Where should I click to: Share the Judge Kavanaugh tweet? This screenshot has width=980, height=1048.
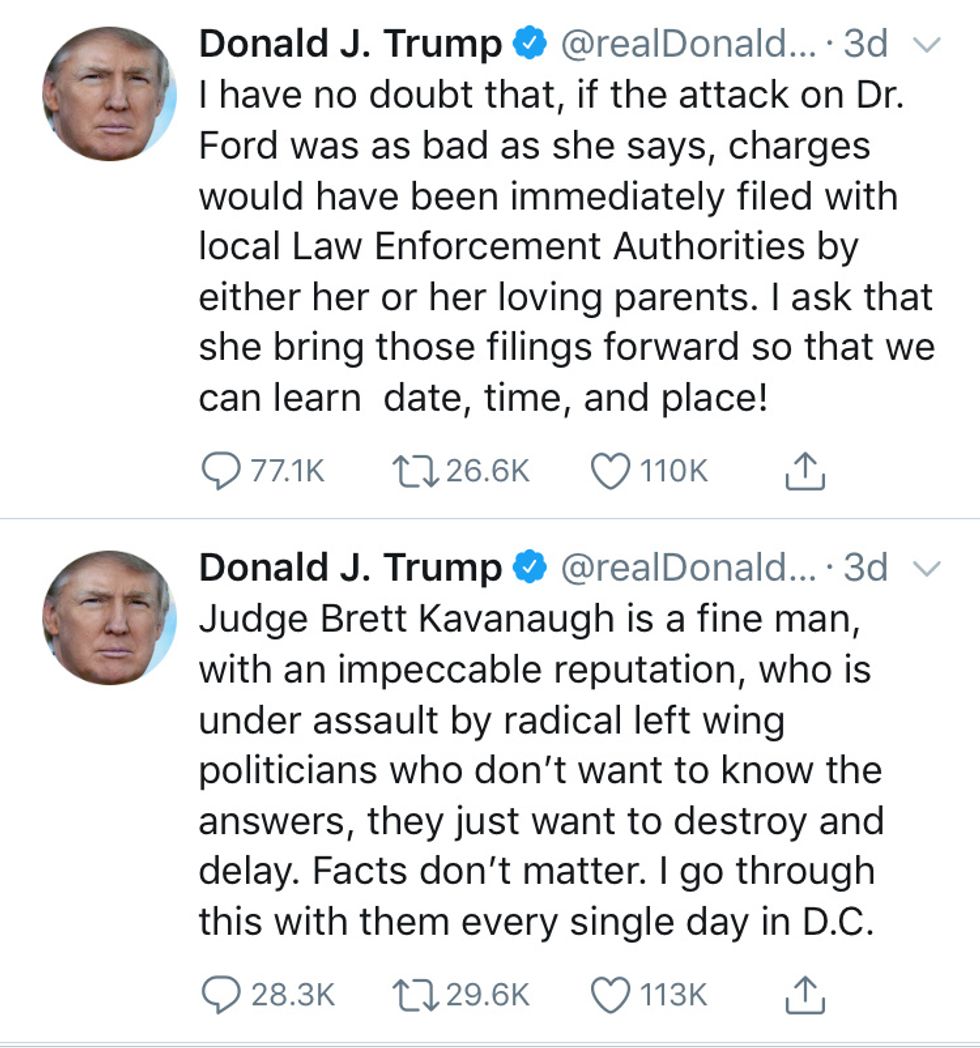[x=804, y=995]
